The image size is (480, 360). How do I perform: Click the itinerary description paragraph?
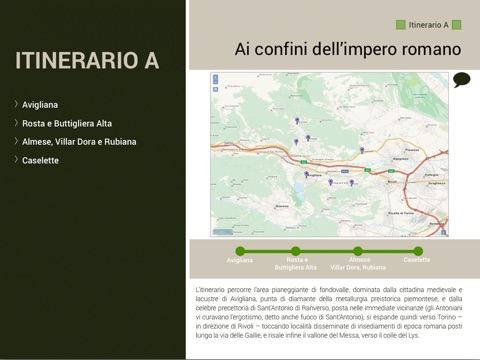(x=329, y=312)
